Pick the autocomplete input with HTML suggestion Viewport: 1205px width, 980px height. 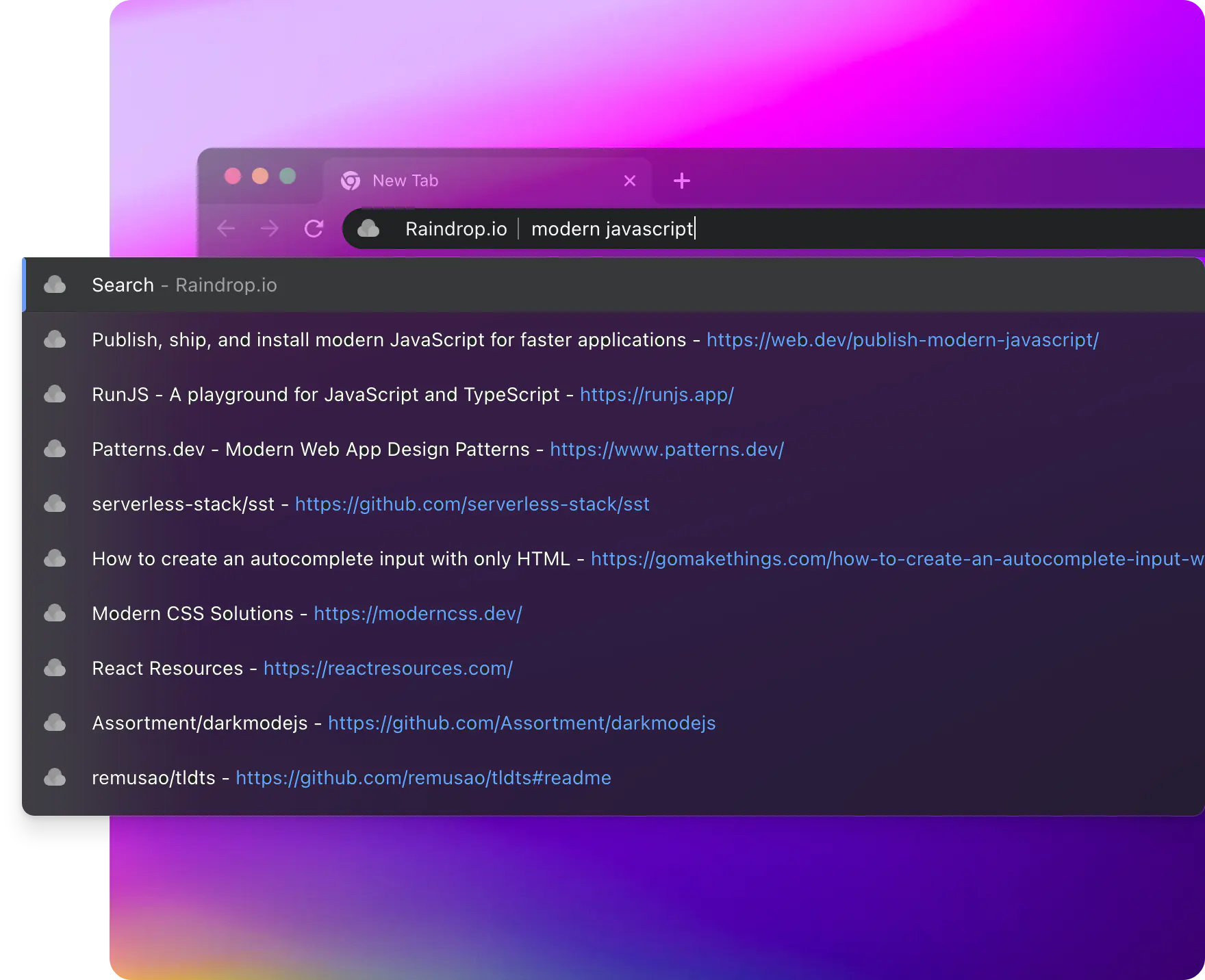[x=331, y=558]
